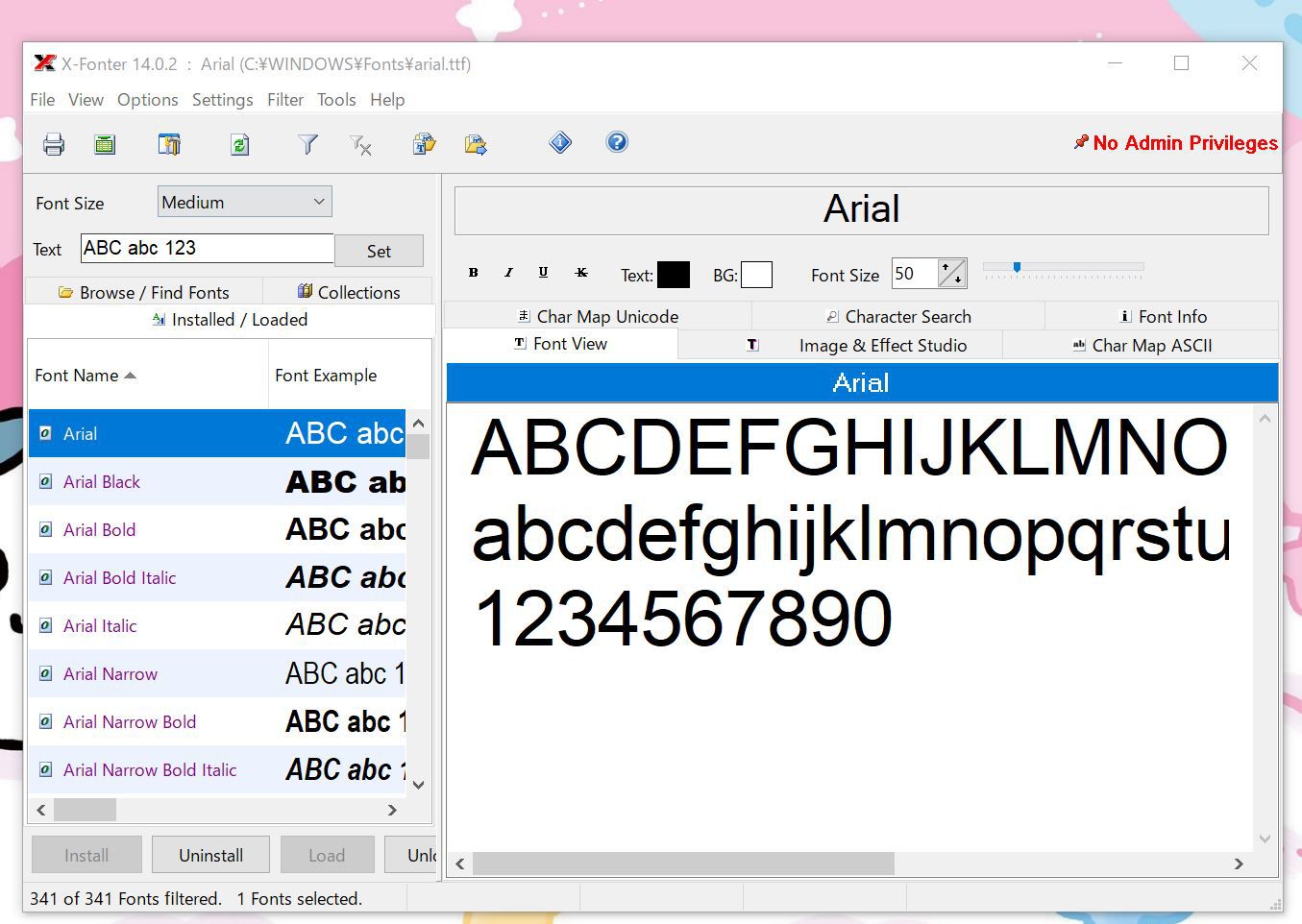Click the blue Arial preview header bar
The height and width of the screenshot is (924, 1302).
coord(862,382)
